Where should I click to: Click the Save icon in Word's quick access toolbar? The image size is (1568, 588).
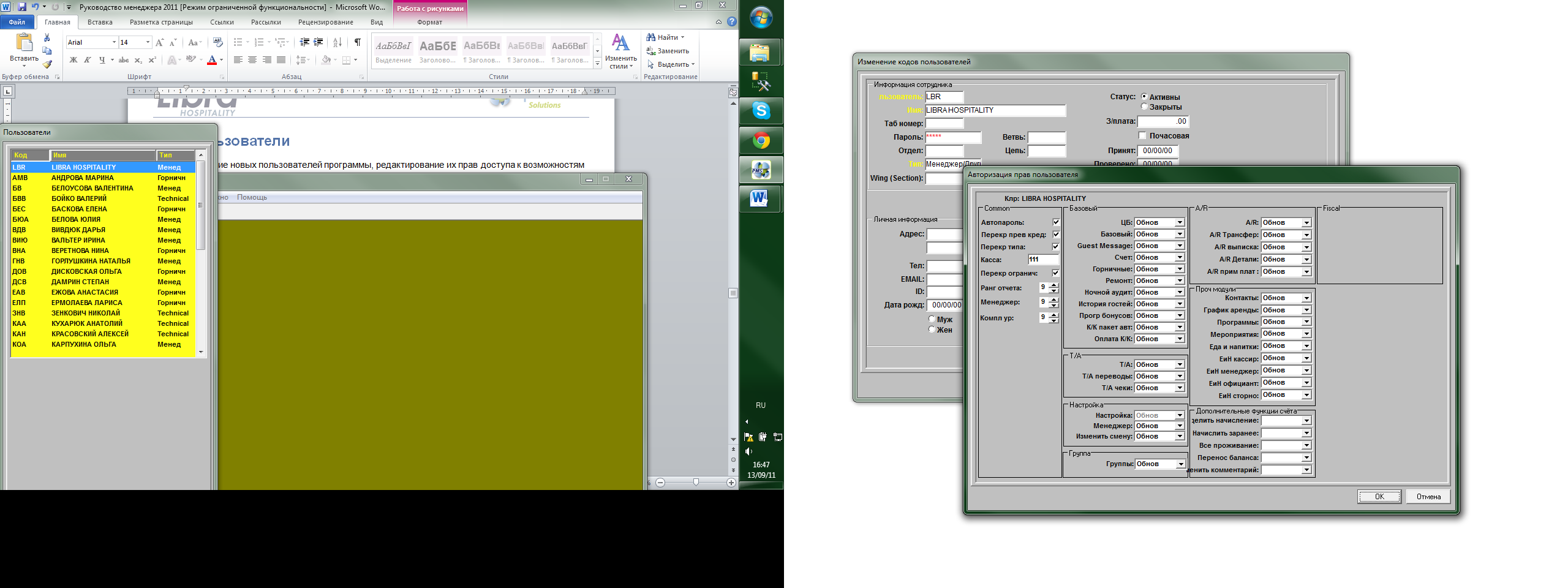(x=22, y=7)
